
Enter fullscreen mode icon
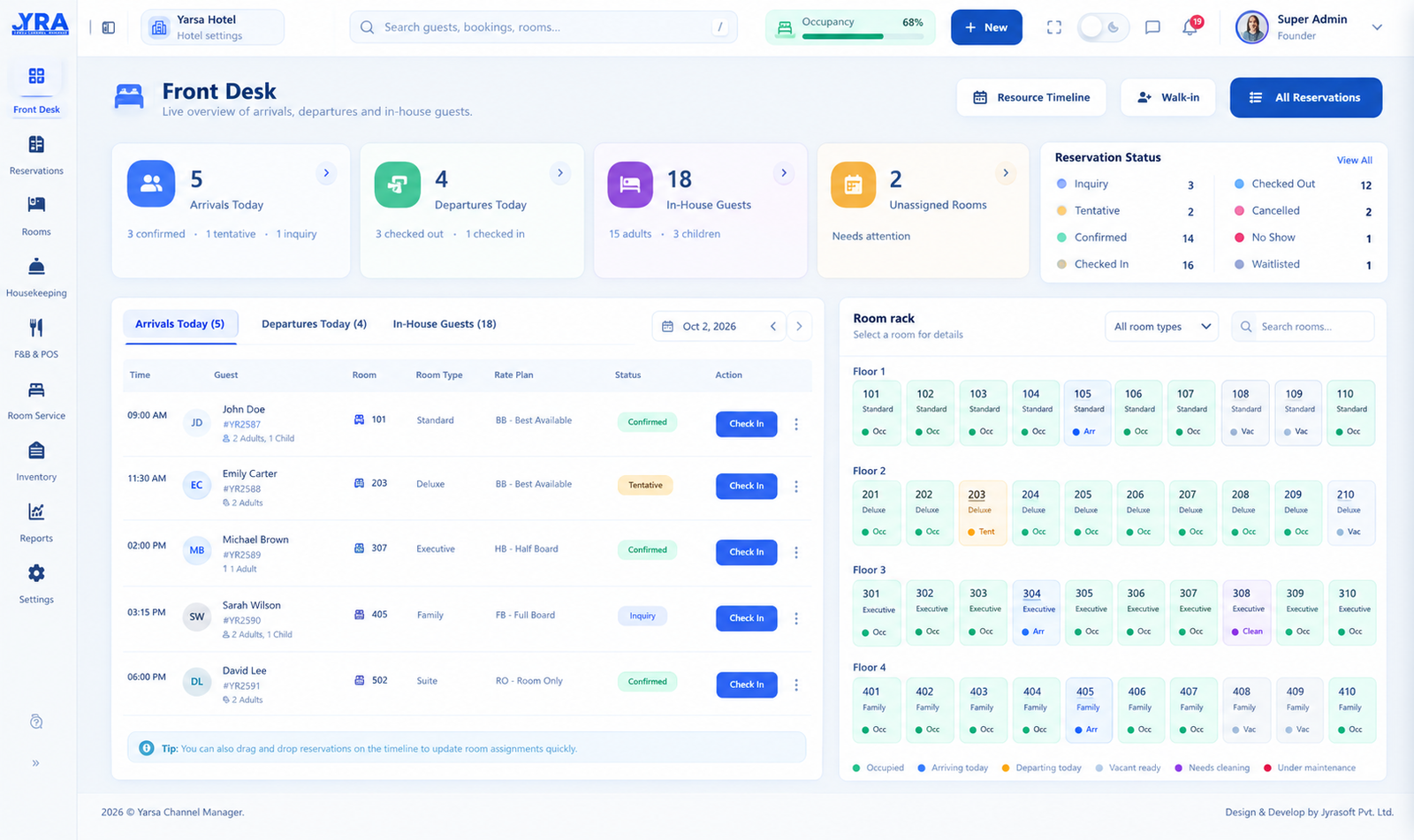[x=1053, y=27]
